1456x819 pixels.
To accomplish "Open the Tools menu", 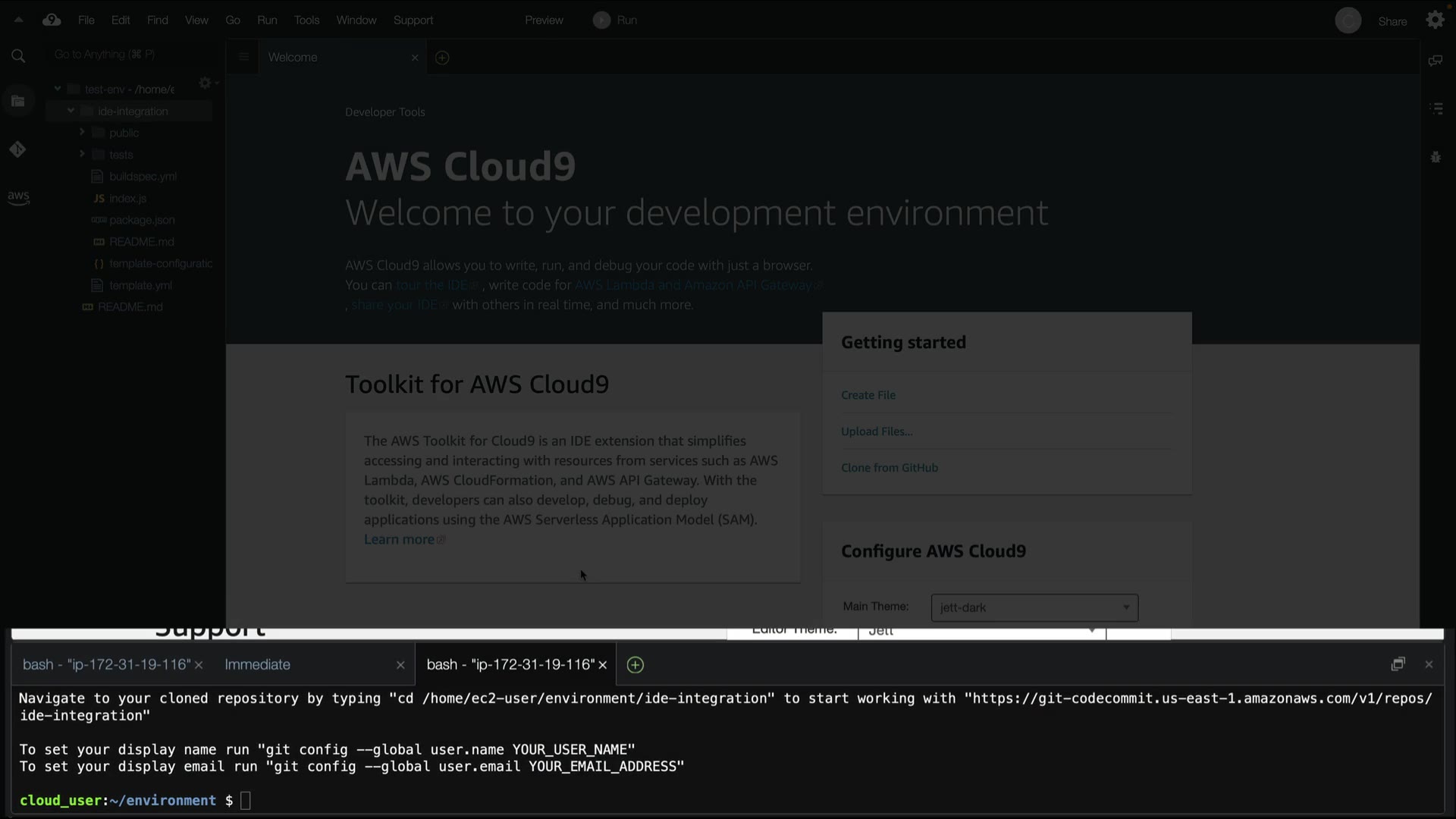I will click(x=306, y=20).
